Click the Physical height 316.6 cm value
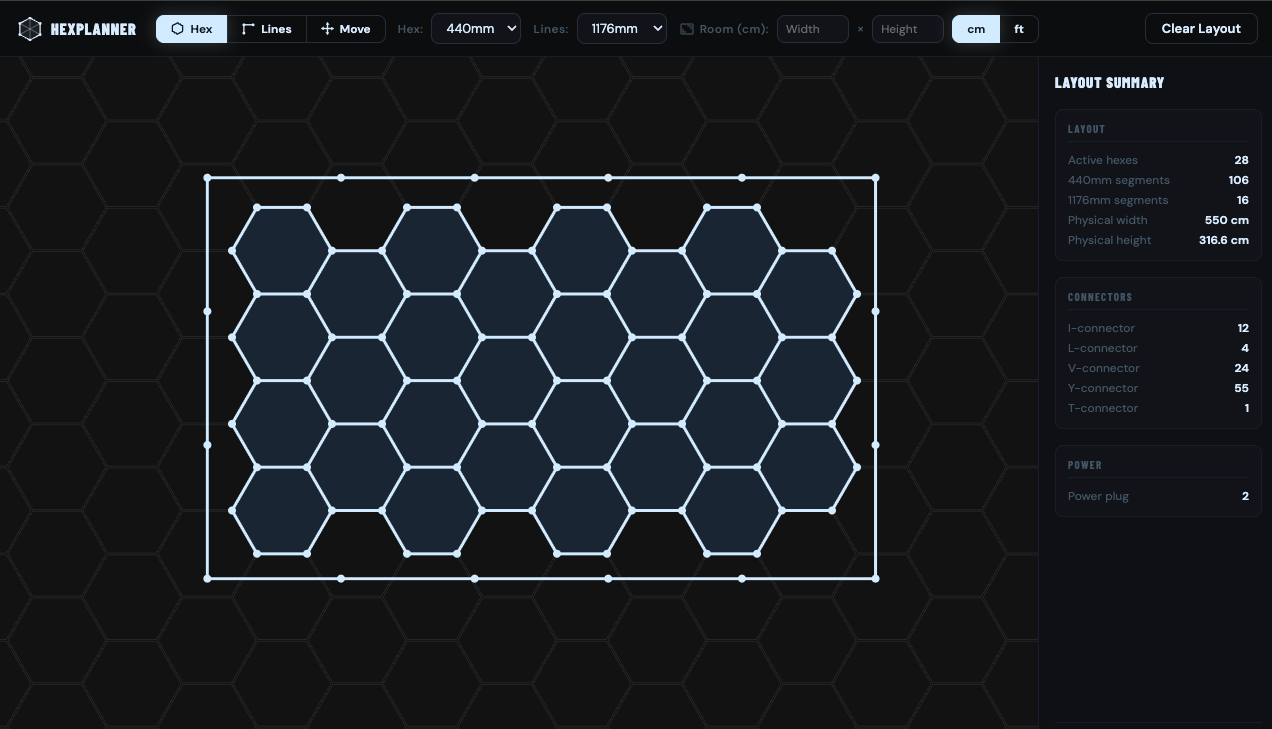Viewport: 1272px width, 729px height. click(x=1224, y=240)
